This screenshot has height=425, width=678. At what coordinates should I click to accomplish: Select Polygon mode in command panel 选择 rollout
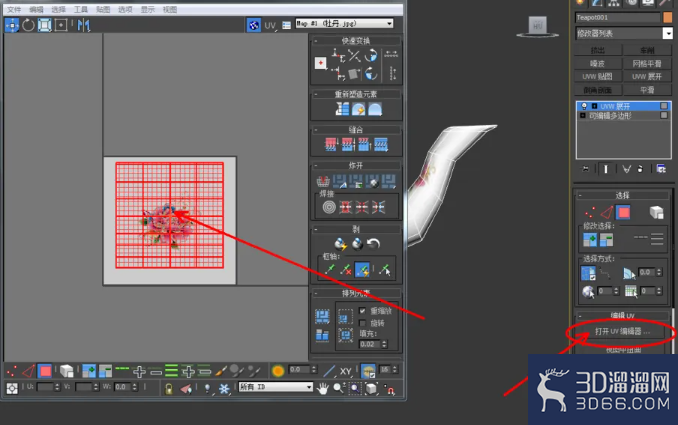point(623,212)
